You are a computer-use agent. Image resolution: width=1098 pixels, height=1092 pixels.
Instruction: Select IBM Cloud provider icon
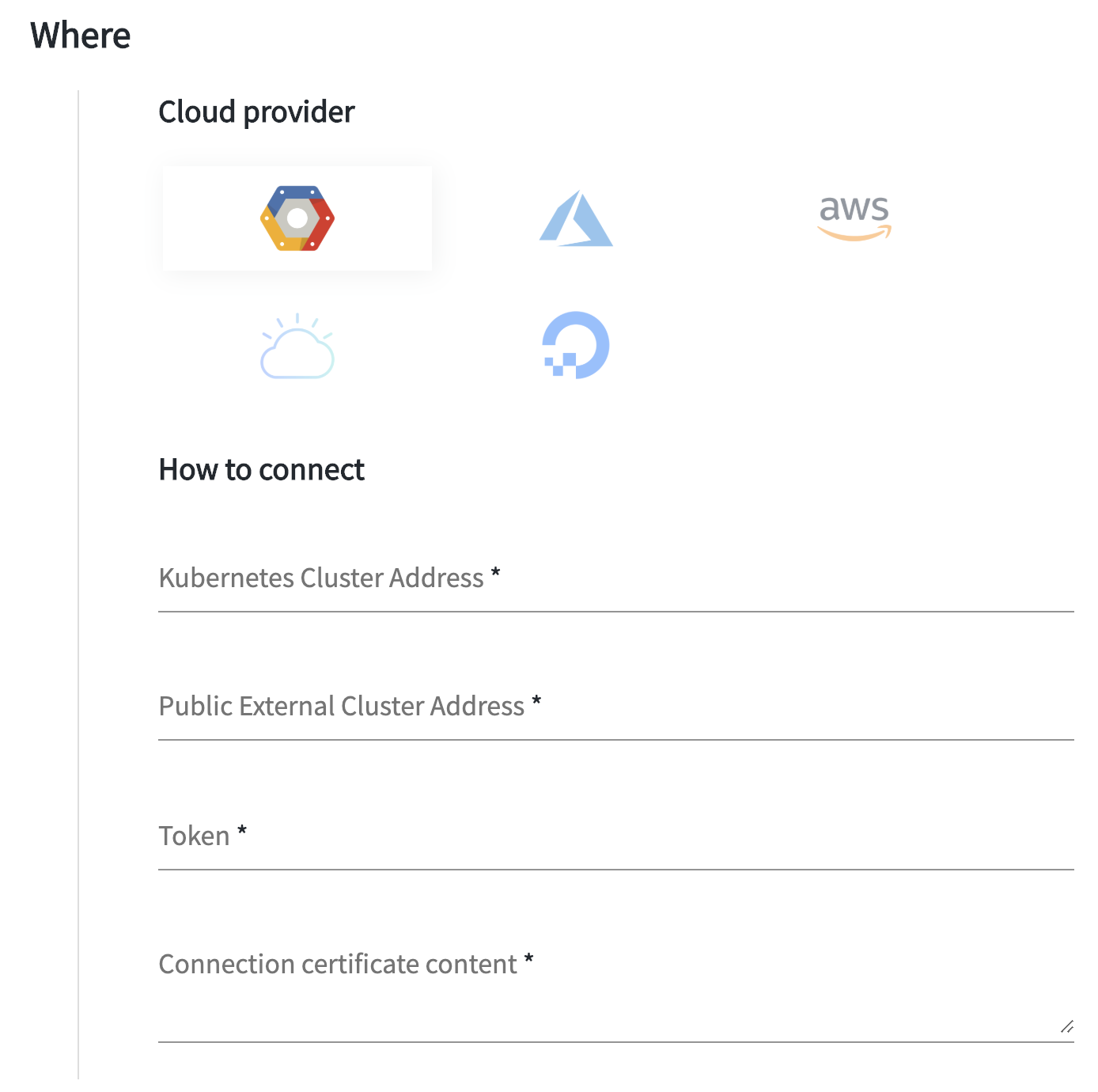(x=297, y=346)
